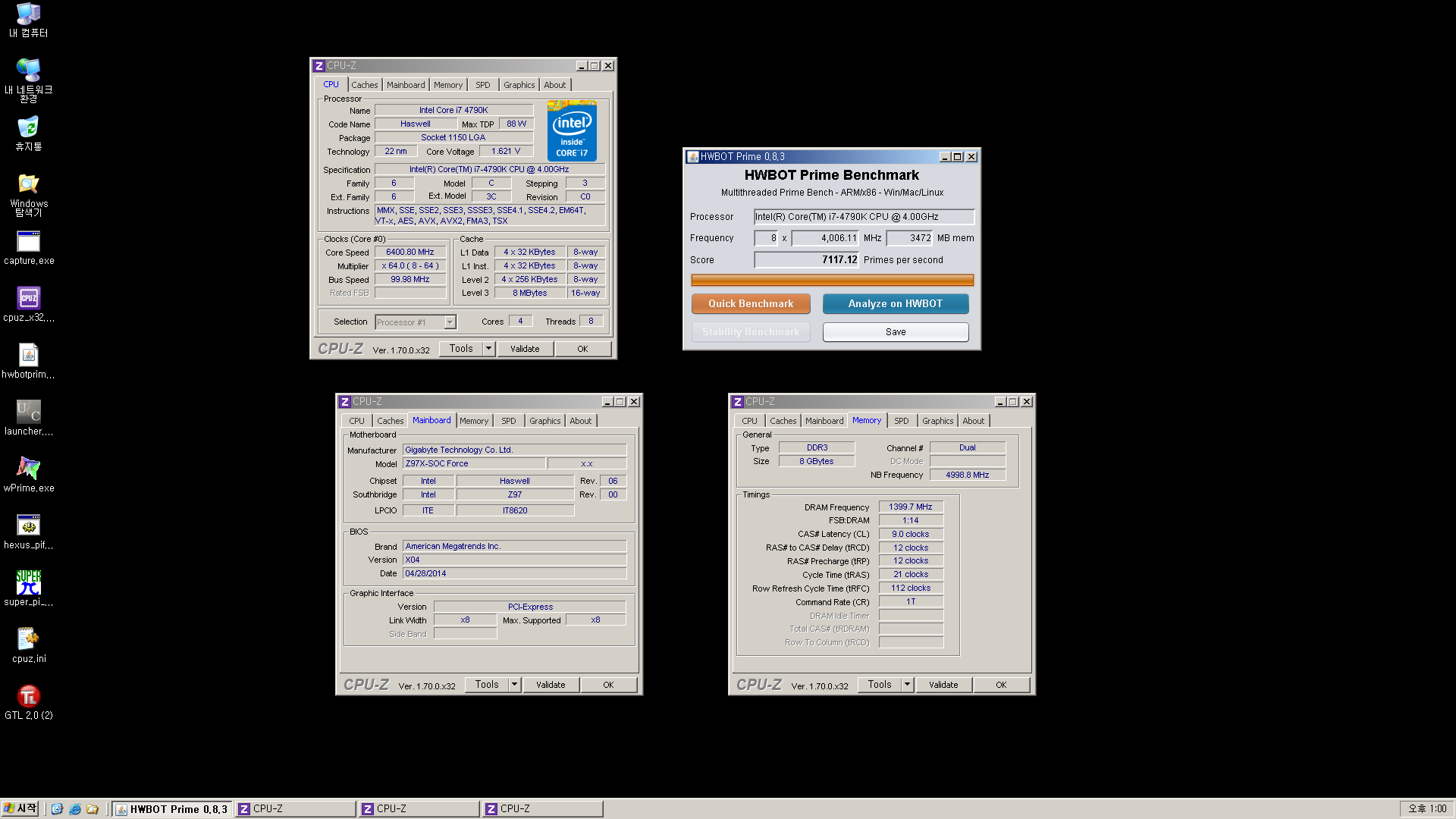Image resolution: width=1456 pixels, height=819 pixels.
Task: Open About tab in the CPU window
Action: (x=555, y=85)
